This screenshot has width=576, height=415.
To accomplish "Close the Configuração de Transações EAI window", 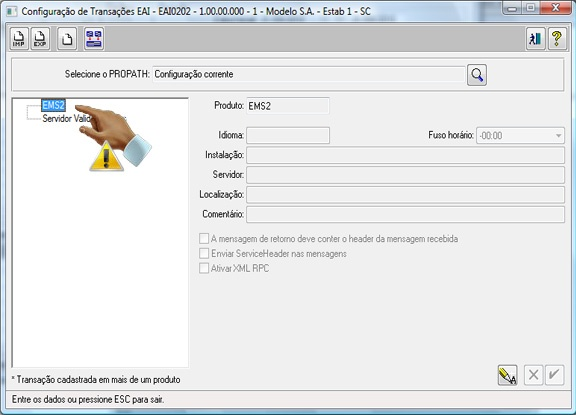I will coord(556,8).
